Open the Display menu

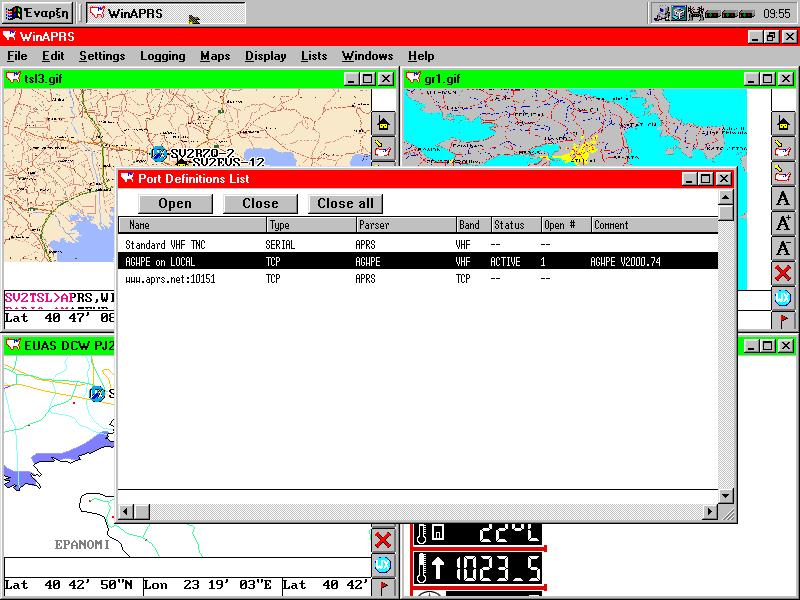(265, 56)
